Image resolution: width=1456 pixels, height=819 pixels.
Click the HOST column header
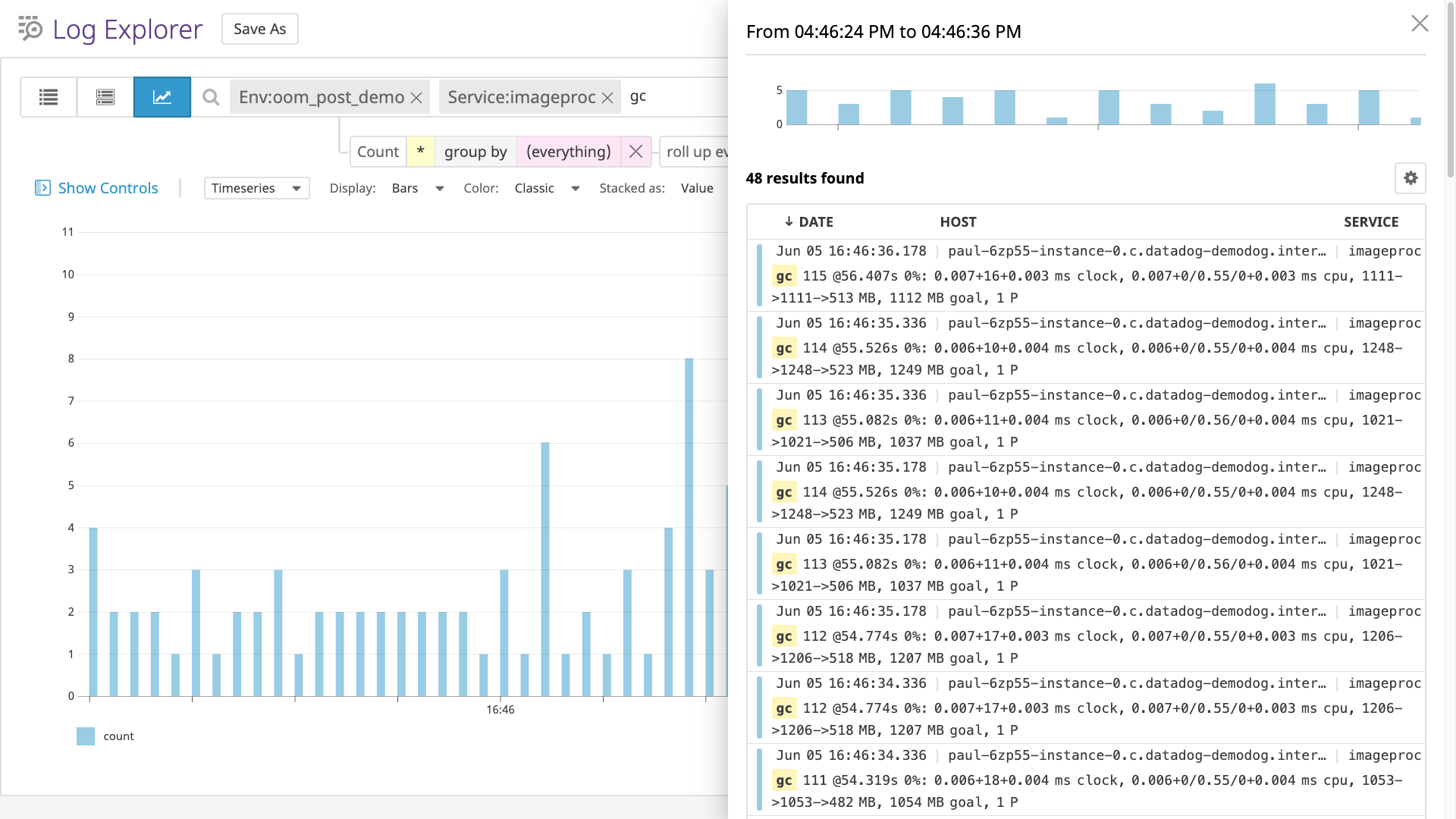click(x=958, y=221)
